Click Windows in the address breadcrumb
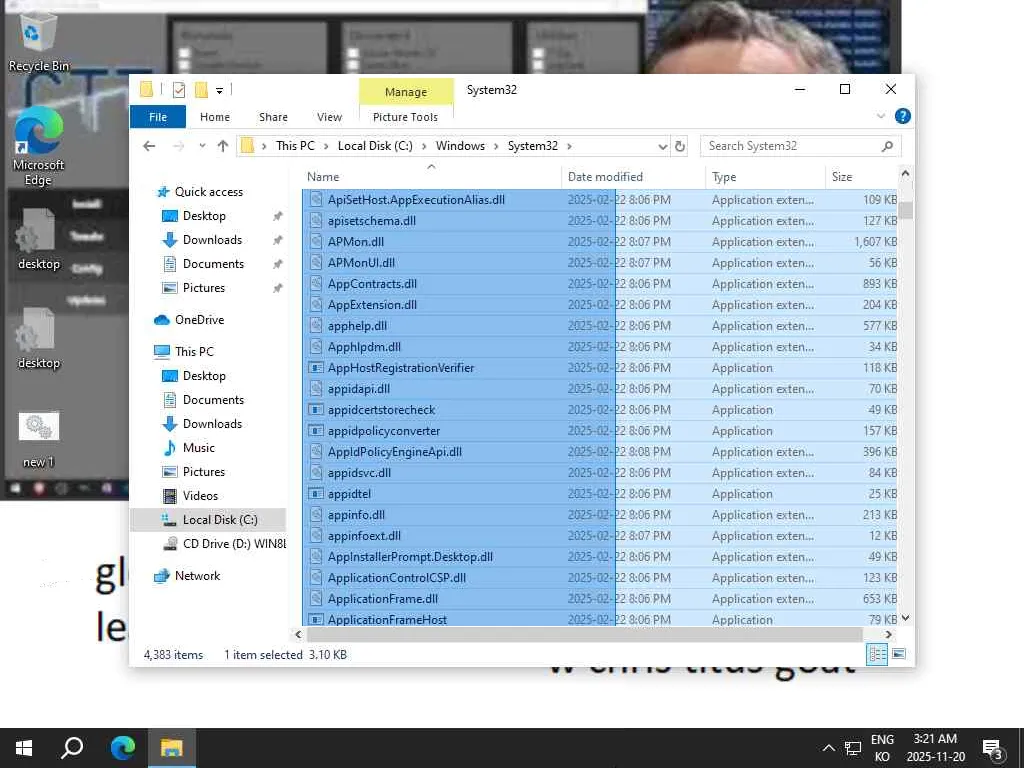 [x=460, y=146]
